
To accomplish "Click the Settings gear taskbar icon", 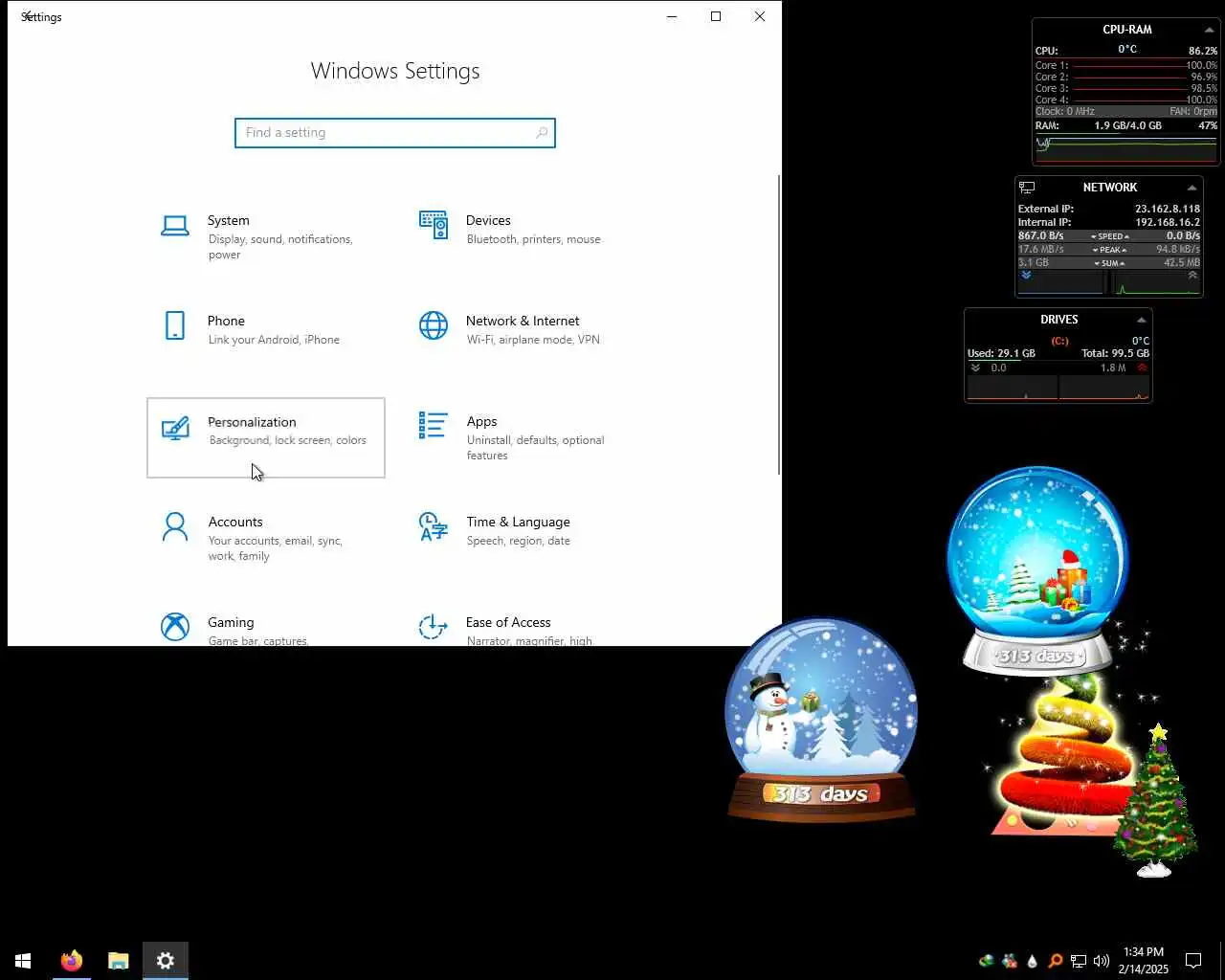I will (166, 960).
